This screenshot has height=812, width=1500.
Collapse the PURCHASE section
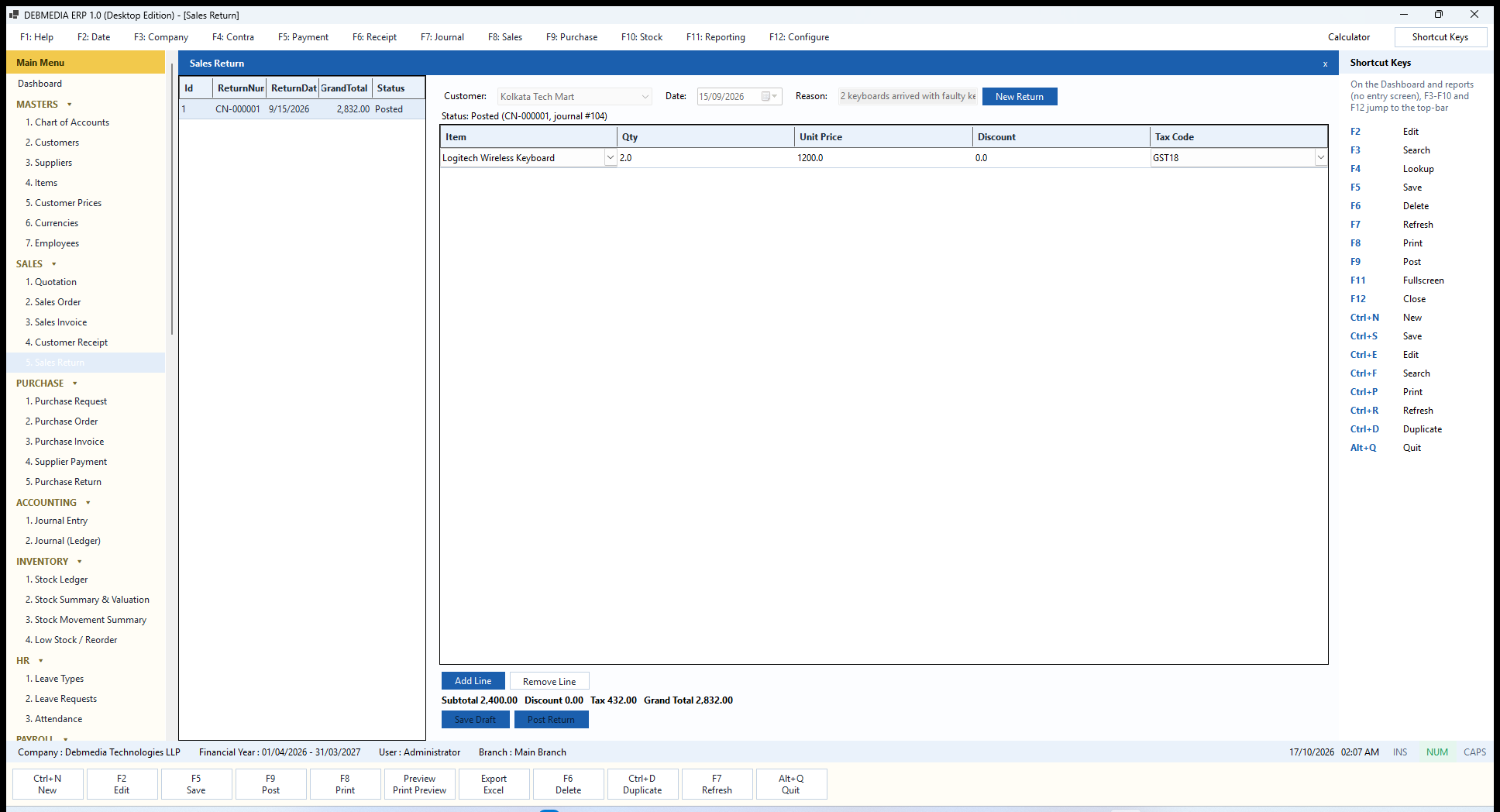75,384
